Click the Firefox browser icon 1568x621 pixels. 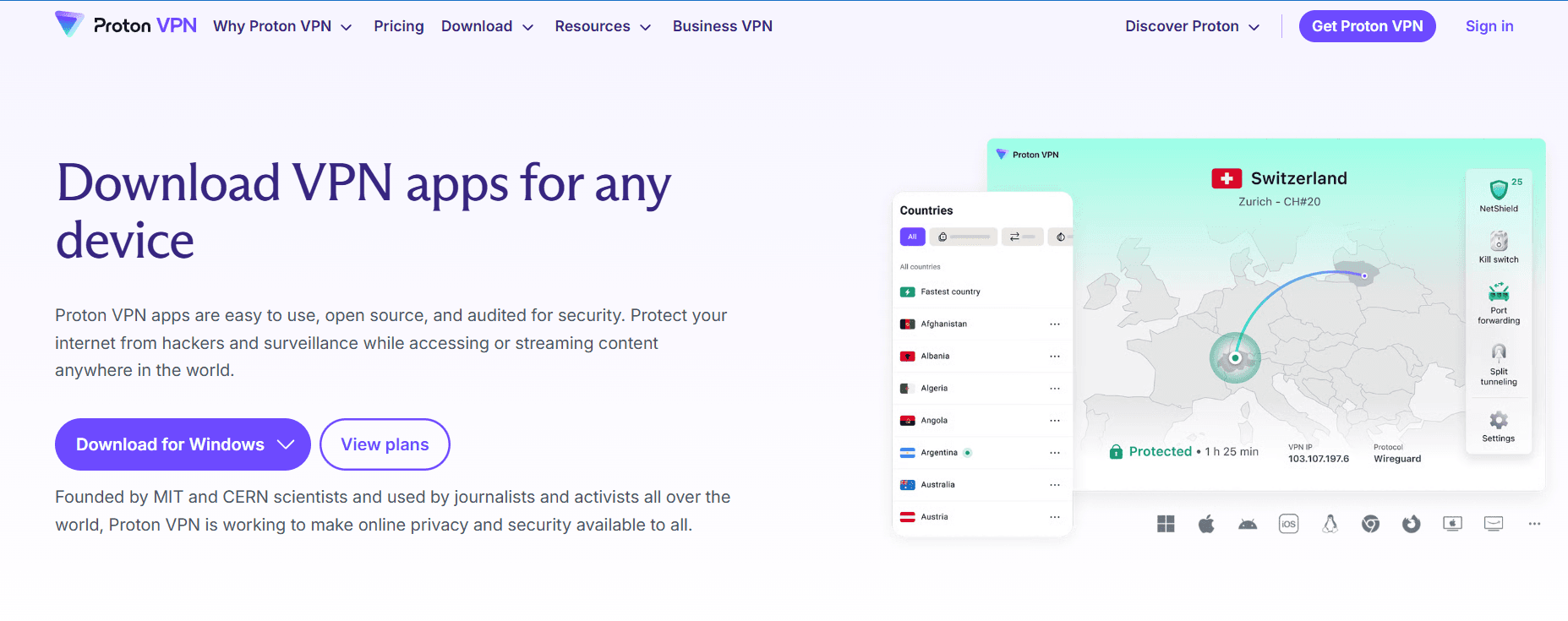[x=1411, y=525]
